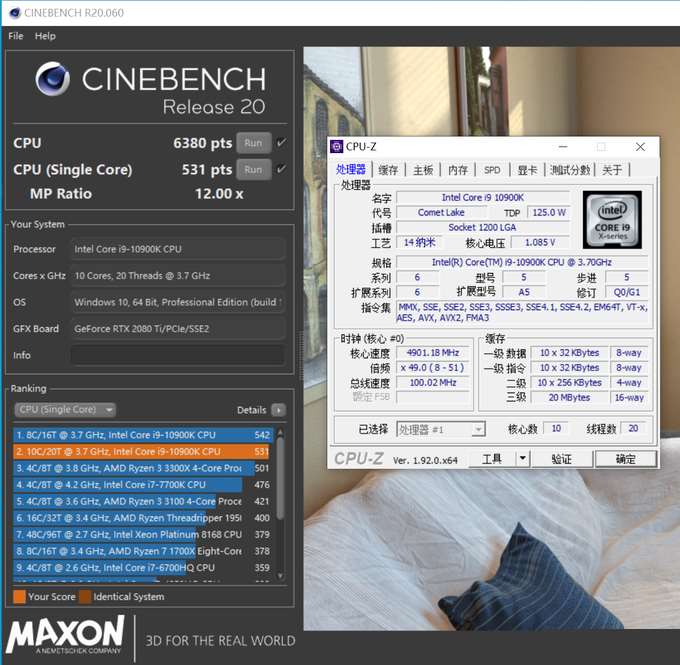Switch to the 主板 tab in CPU-Z
680x665 pixels.
pos(423,170)
